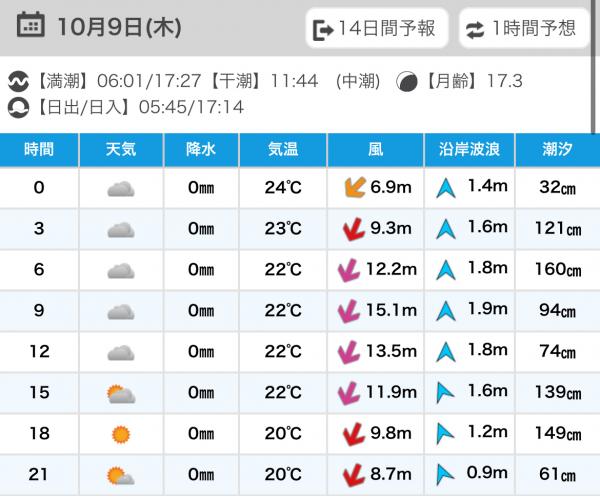Open the 14日間予報 forecast
Image resolution: width=600 pixels, height=498 pixels.
tap(376, 29)
